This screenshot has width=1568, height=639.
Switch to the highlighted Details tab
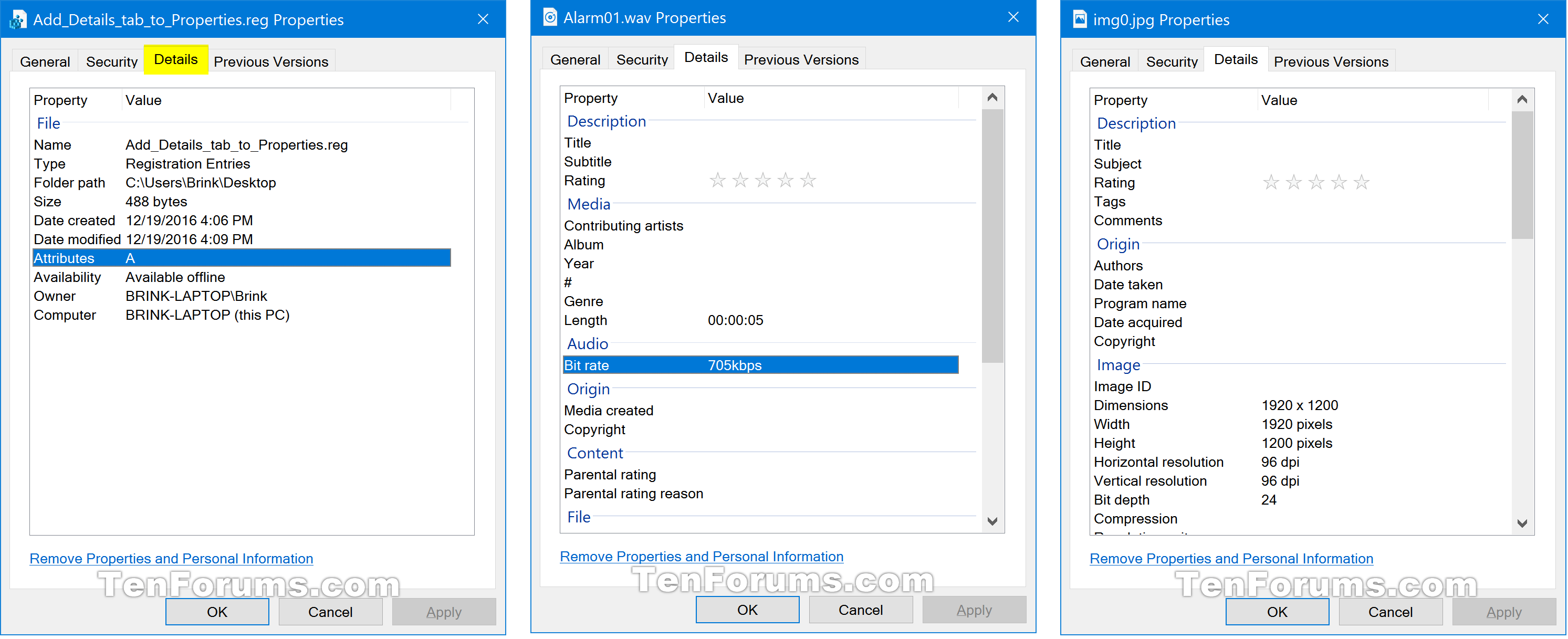tap(175, 59)
